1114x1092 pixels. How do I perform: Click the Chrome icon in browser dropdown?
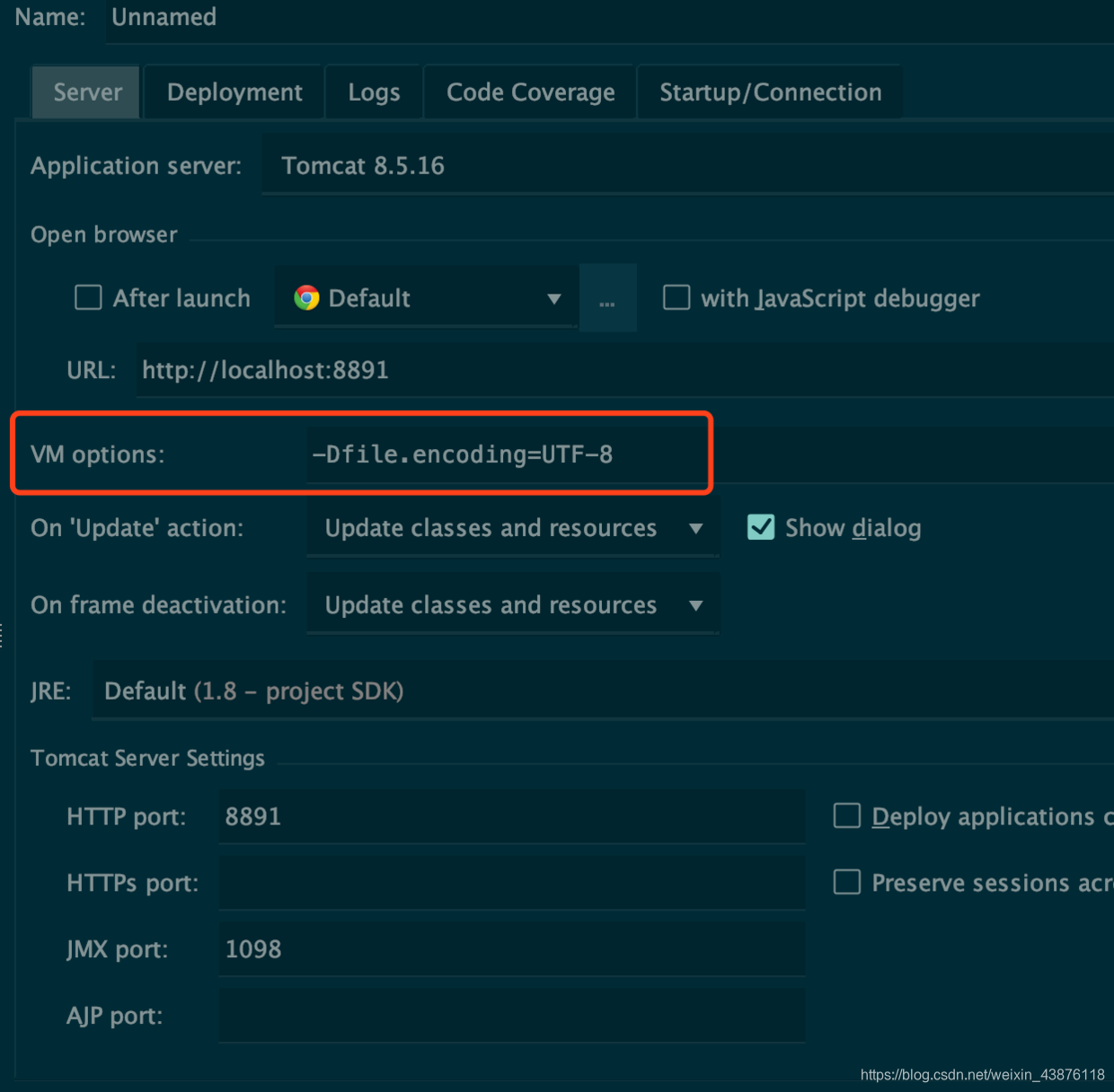tap(306, 298)
